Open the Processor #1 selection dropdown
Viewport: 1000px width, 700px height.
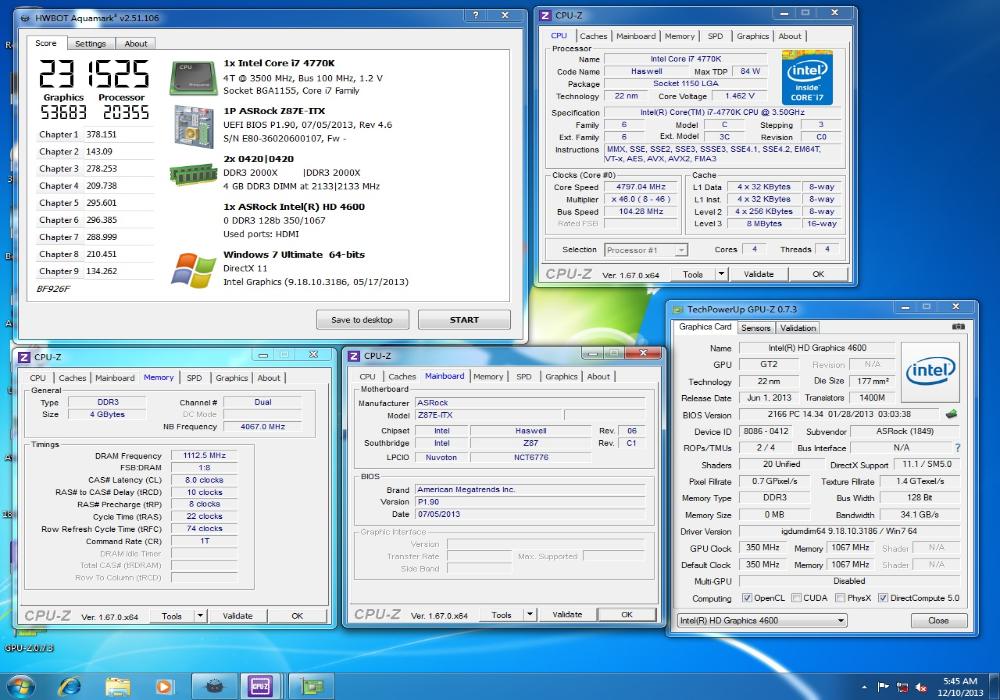pos(682,250)
